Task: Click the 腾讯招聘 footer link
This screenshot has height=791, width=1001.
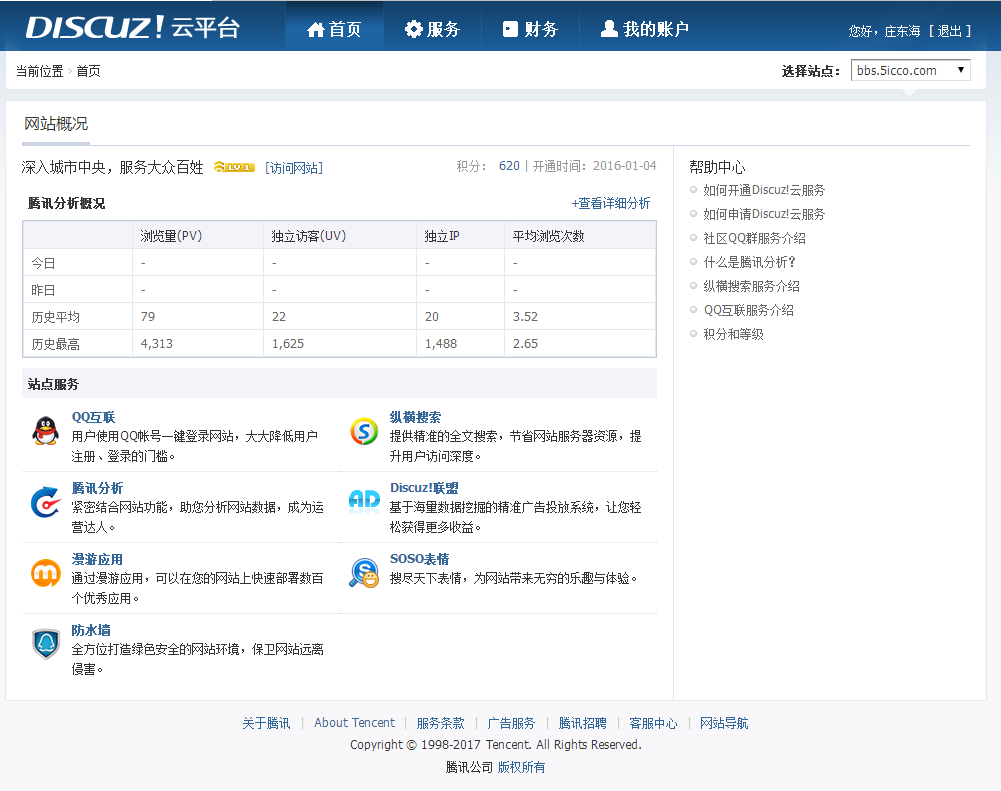Action: coord(582,723)
